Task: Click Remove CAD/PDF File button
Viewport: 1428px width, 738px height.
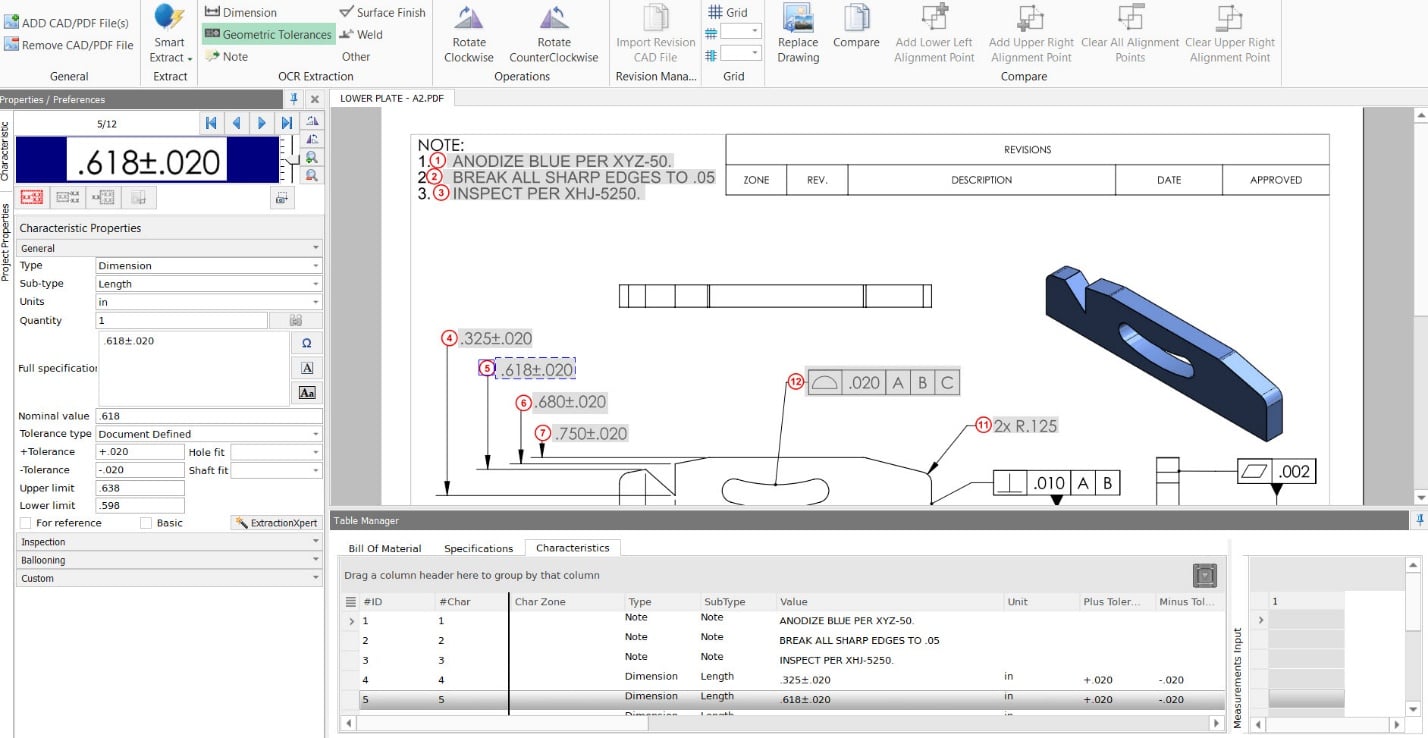Action: click(x=69, y=45)
